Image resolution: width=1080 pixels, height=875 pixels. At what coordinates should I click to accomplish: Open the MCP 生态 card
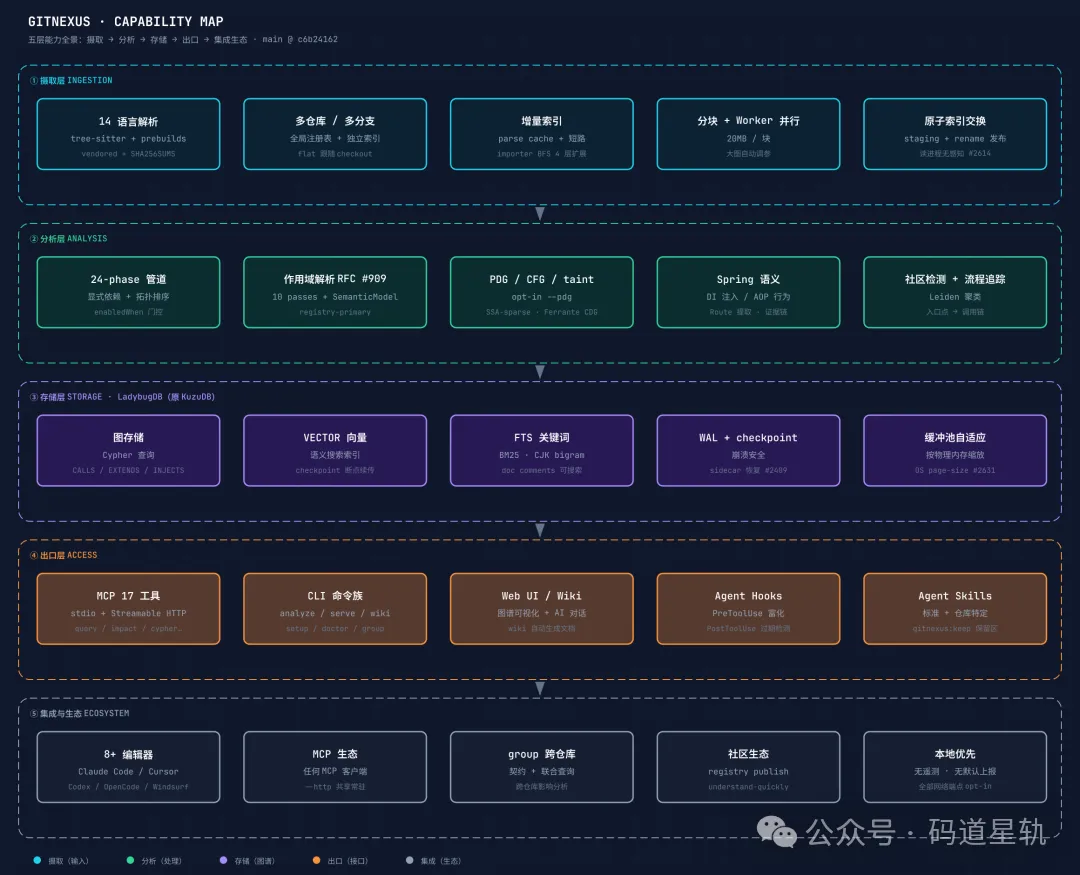point(335,767)
